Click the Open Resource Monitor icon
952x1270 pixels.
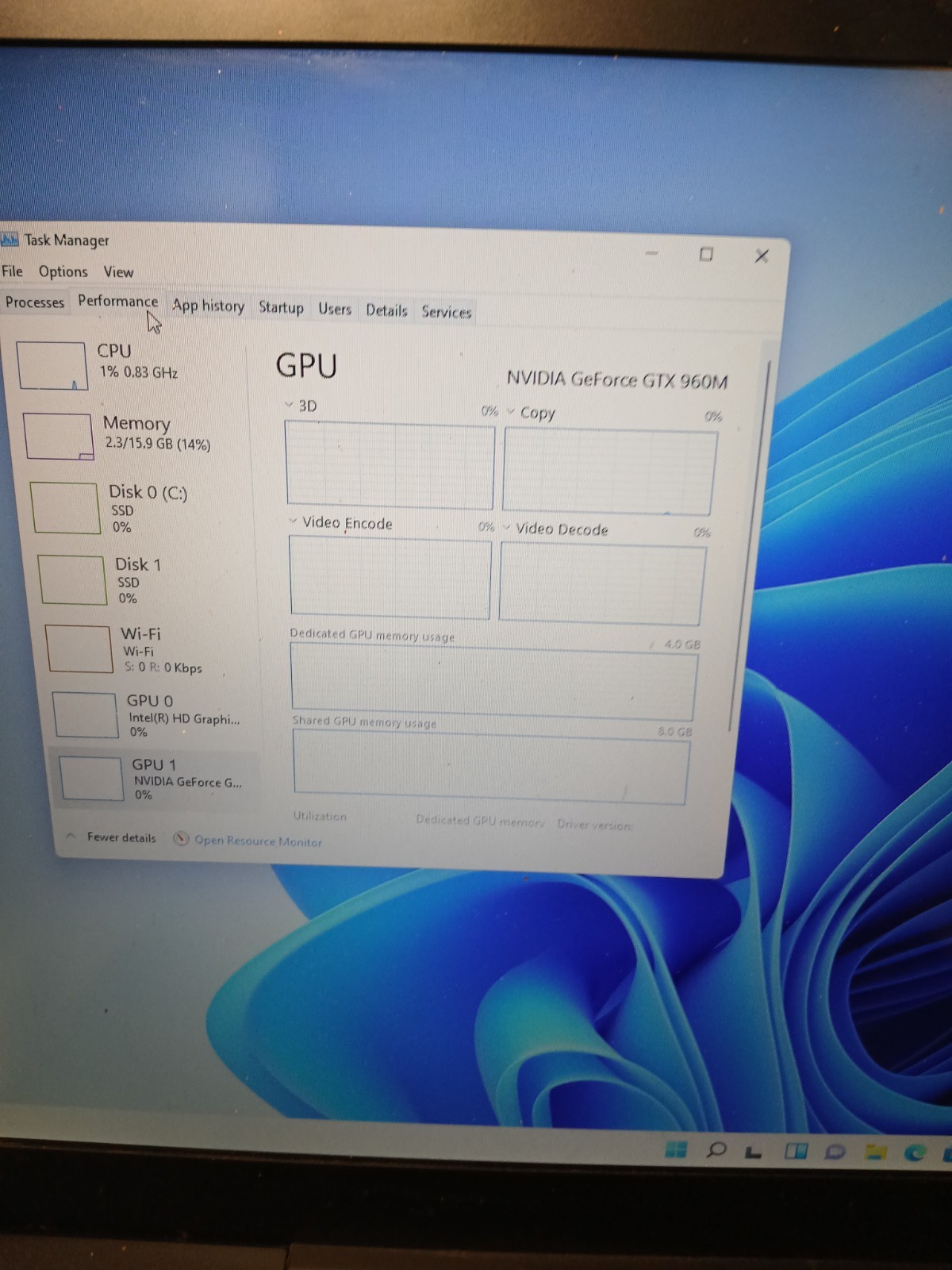coord(182,838)
